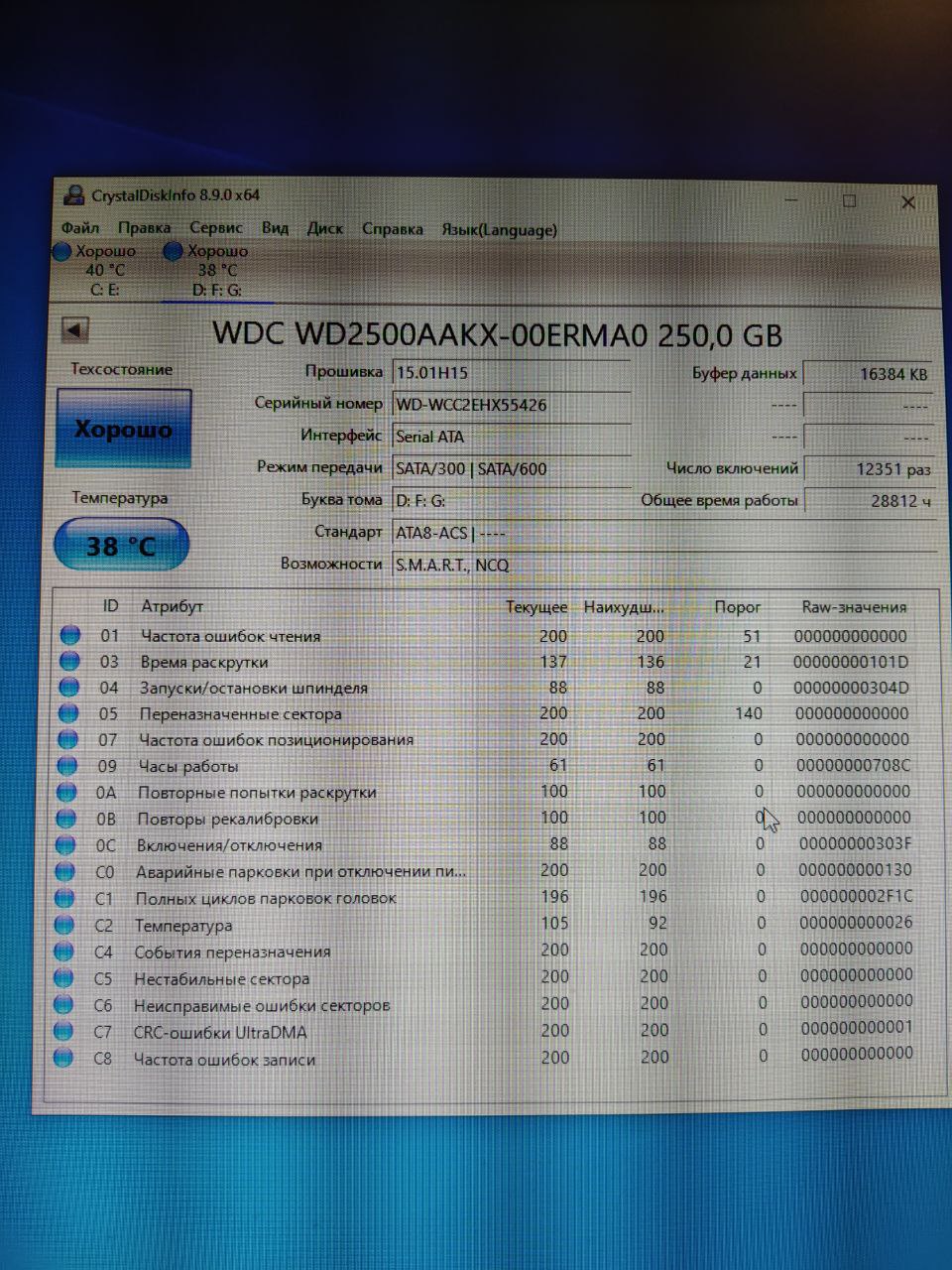Open the Сервис menu

[x=215, y=228]
